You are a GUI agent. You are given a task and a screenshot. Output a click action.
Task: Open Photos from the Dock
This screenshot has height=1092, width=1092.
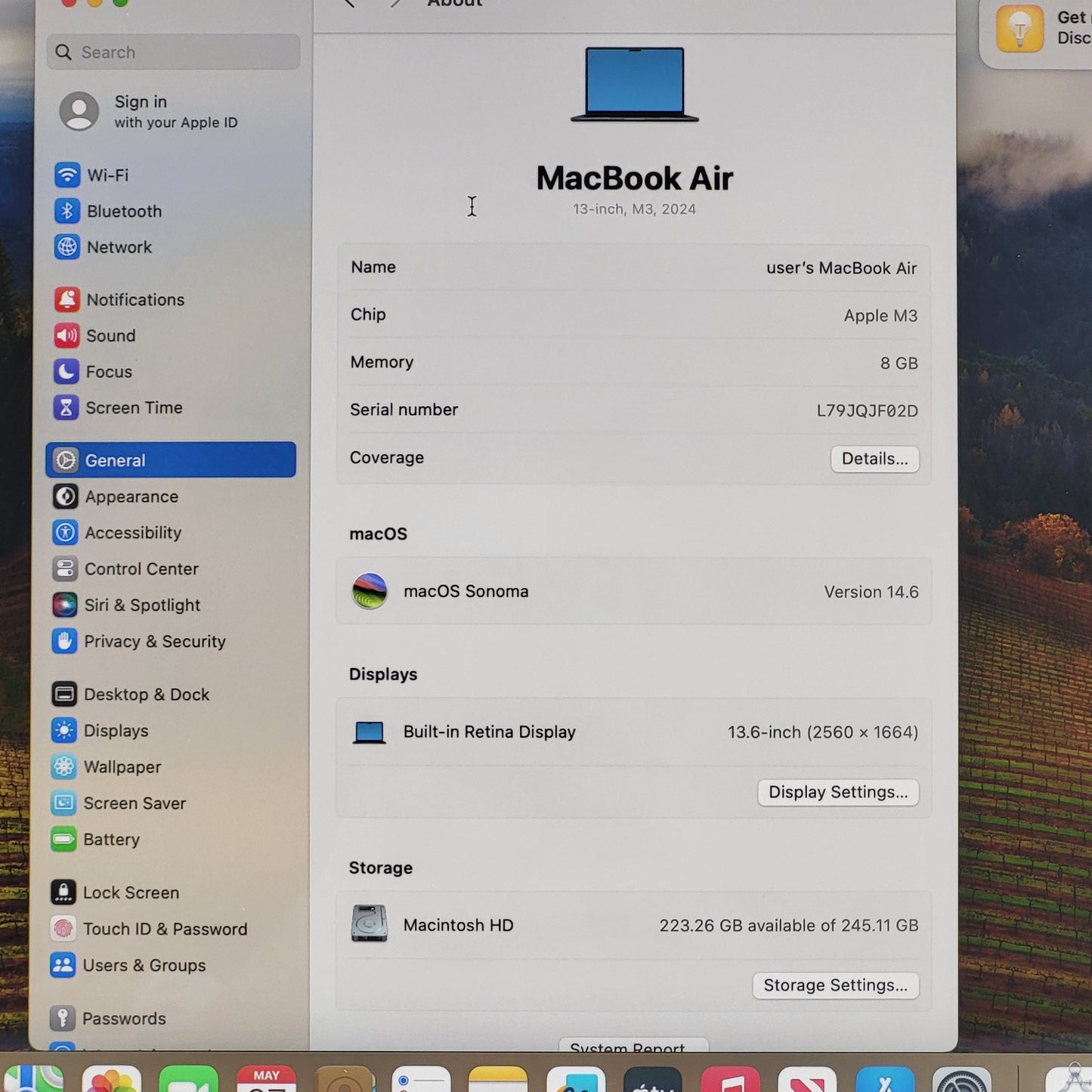tap(112, 1079)
